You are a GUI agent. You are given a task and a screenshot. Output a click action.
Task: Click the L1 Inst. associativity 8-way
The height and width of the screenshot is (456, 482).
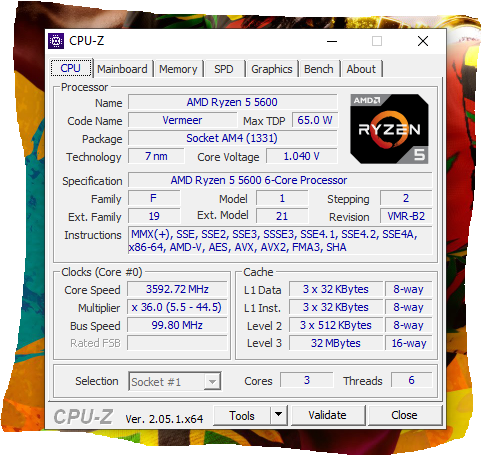pyautogui.click(x=409, y=307)
